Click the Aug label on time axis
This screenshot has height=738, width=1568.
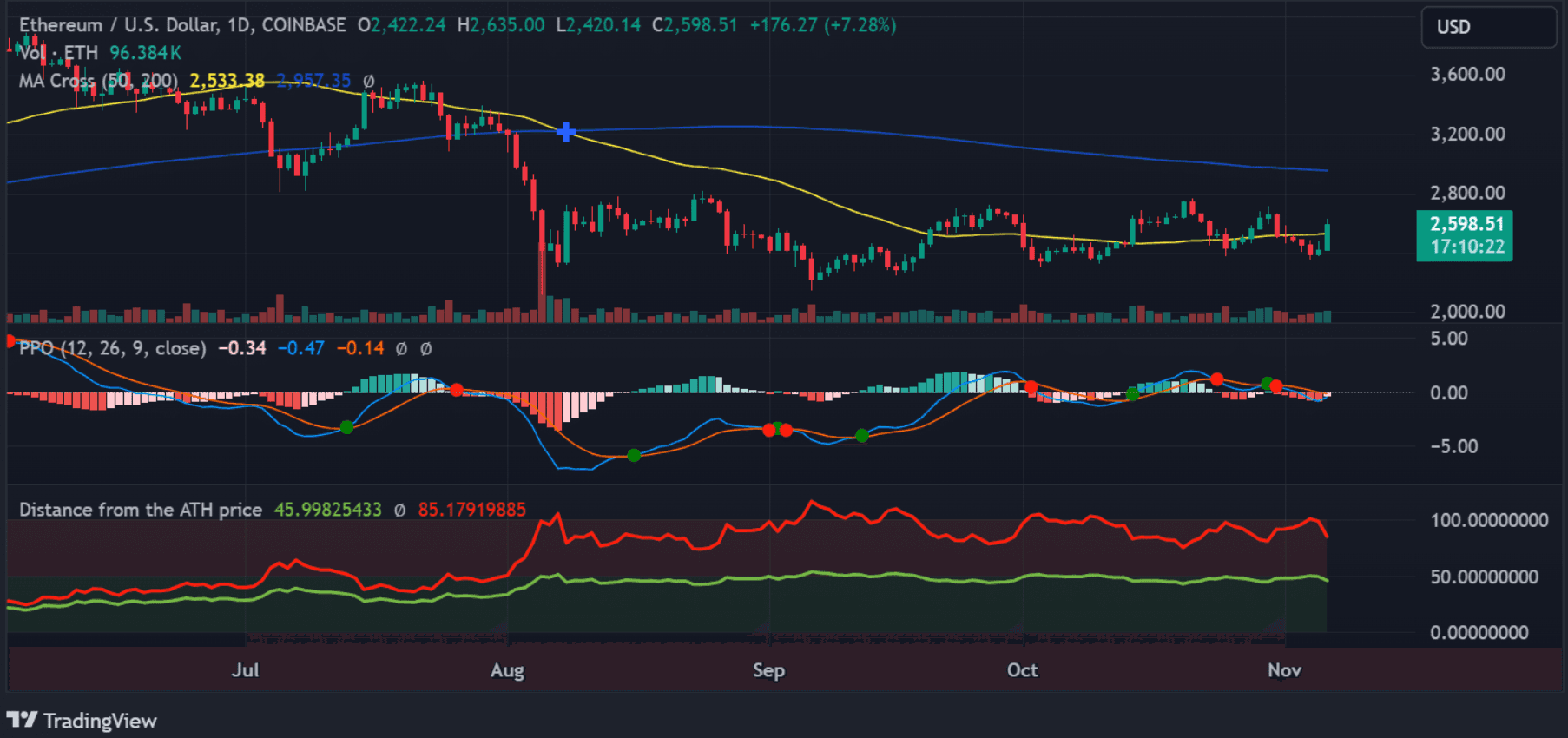(507, 670)
